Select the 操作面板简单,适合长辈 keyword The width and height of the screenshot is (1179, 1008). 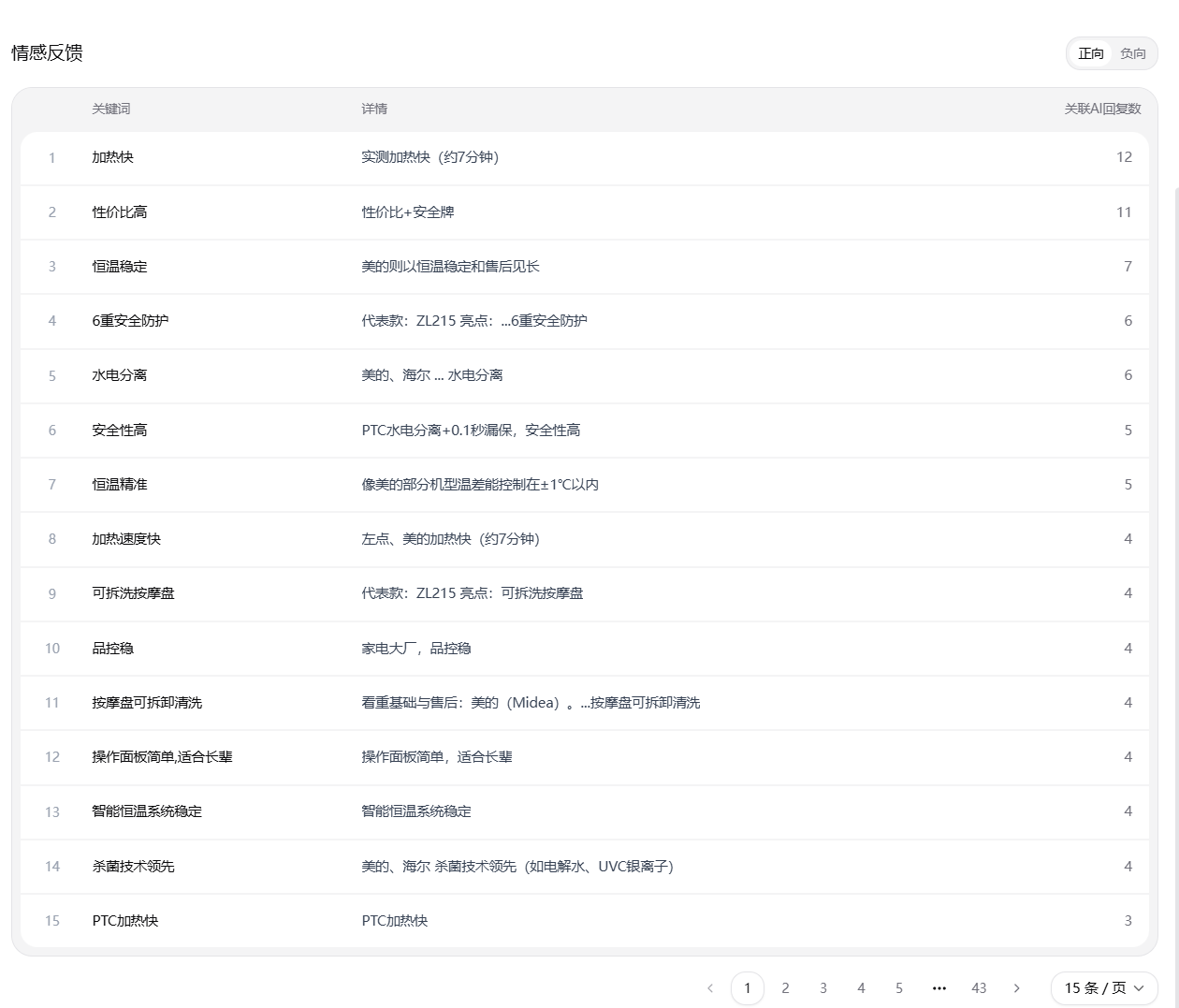162,757
